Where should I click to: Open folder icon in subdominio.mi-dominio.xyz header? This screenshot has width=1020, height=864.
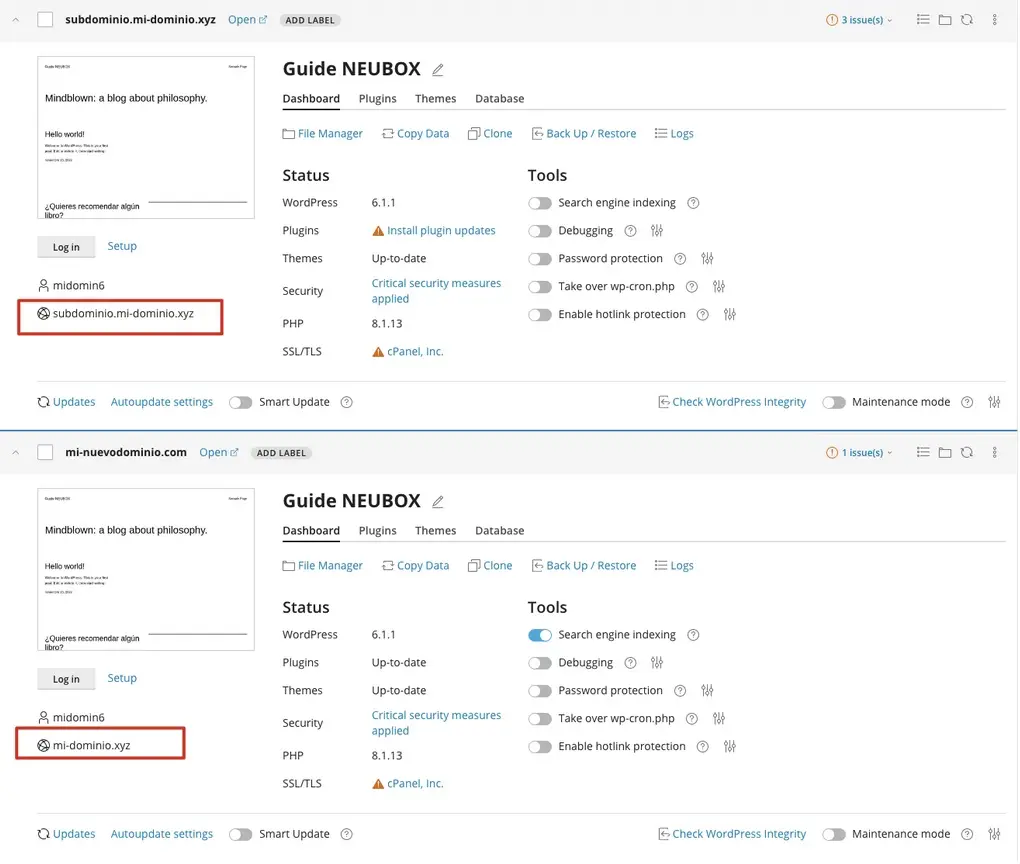[x=945, y=20]
